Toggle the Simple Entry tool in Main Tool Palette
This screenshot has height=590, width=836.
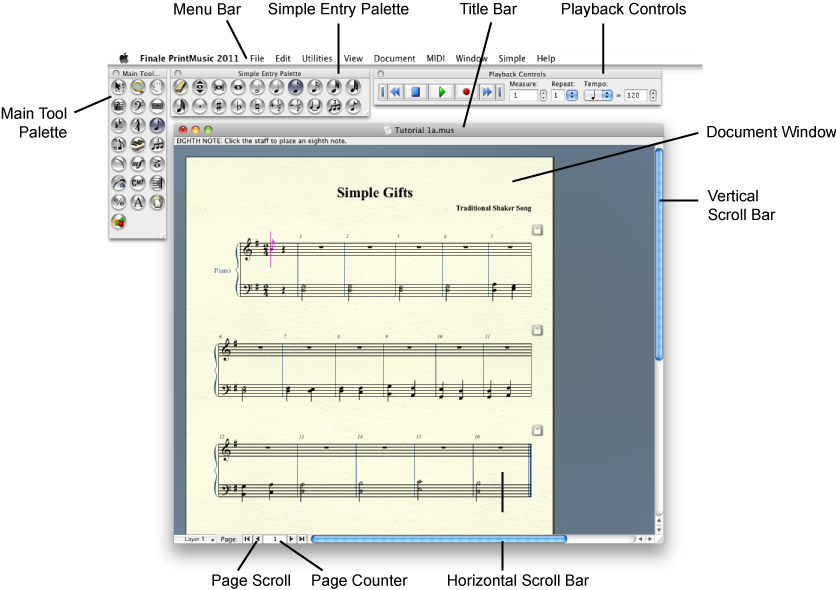[157, 125]
